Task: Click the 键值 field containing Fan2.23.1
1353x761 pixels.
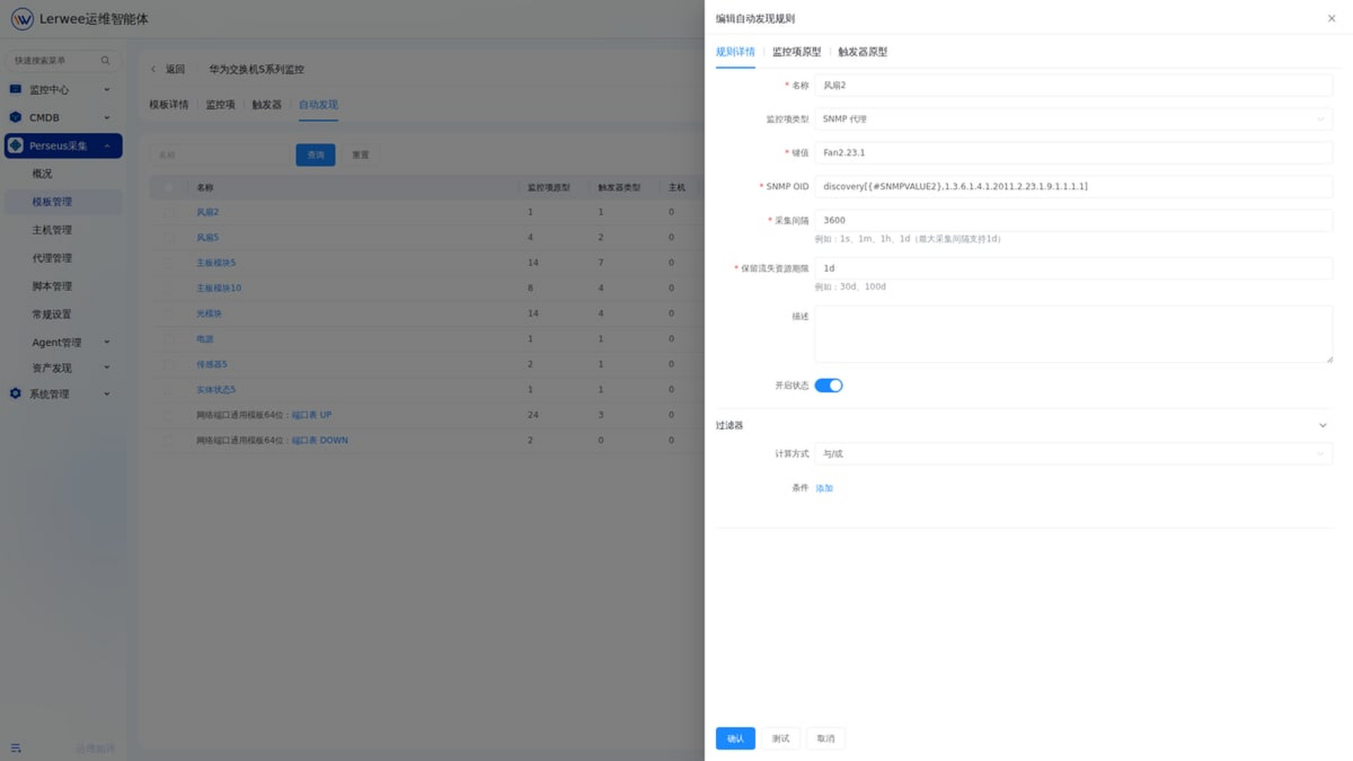Action: 1073,153
